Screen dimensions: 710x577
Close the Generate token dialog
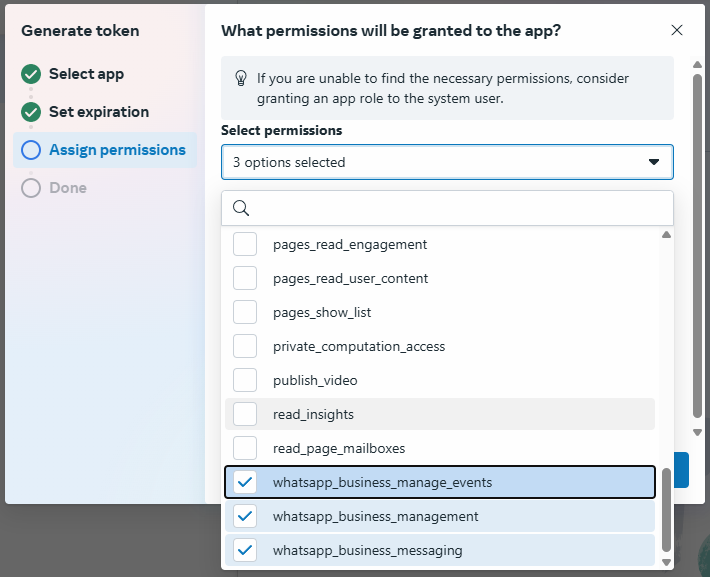click(x=677, y=30)
